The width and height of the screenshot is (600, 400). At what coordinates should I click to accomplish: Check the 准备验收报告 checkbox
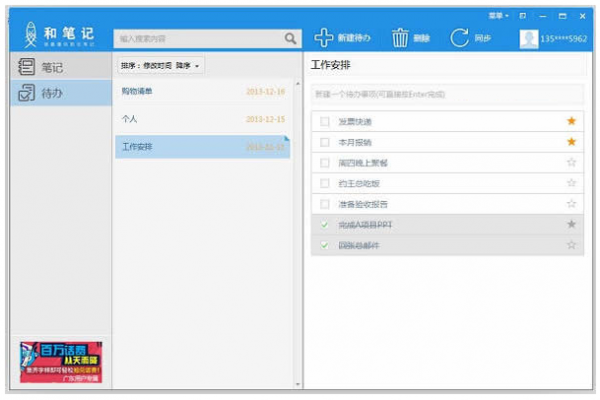[324, 204]
